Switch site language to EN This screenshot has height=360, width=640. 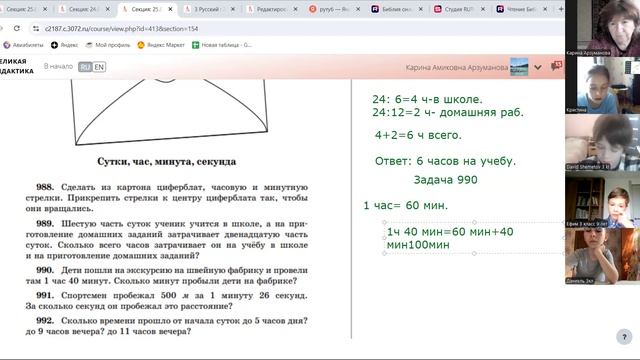pyautogui.click(x=99, y=67)
